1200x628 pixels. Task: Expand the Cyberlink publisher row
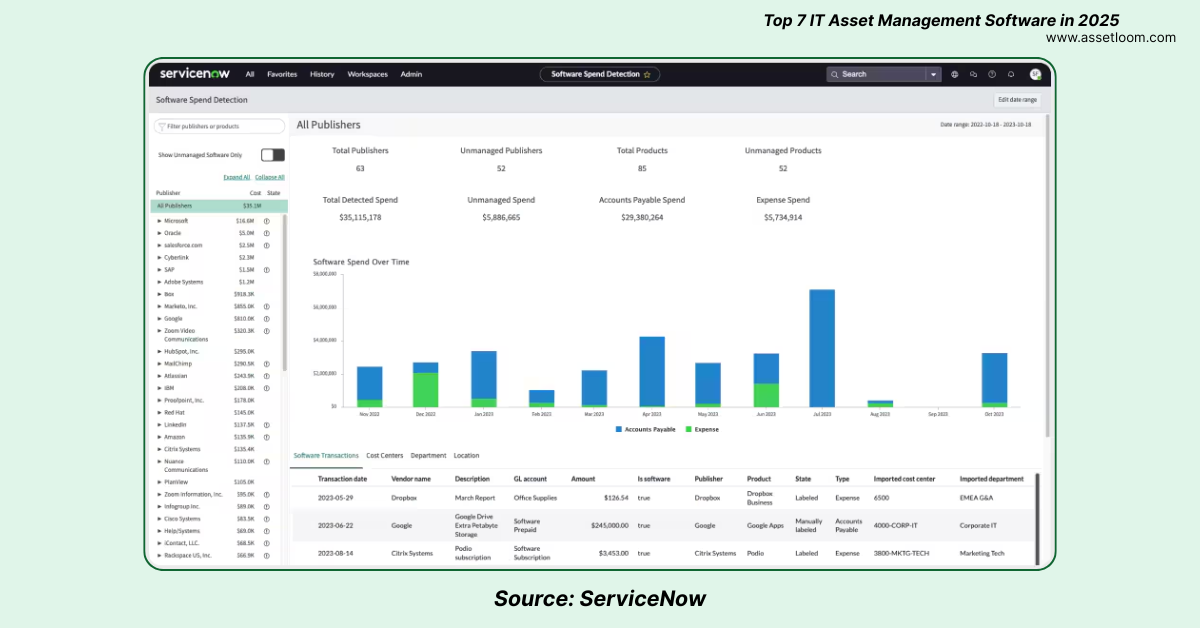159,257
